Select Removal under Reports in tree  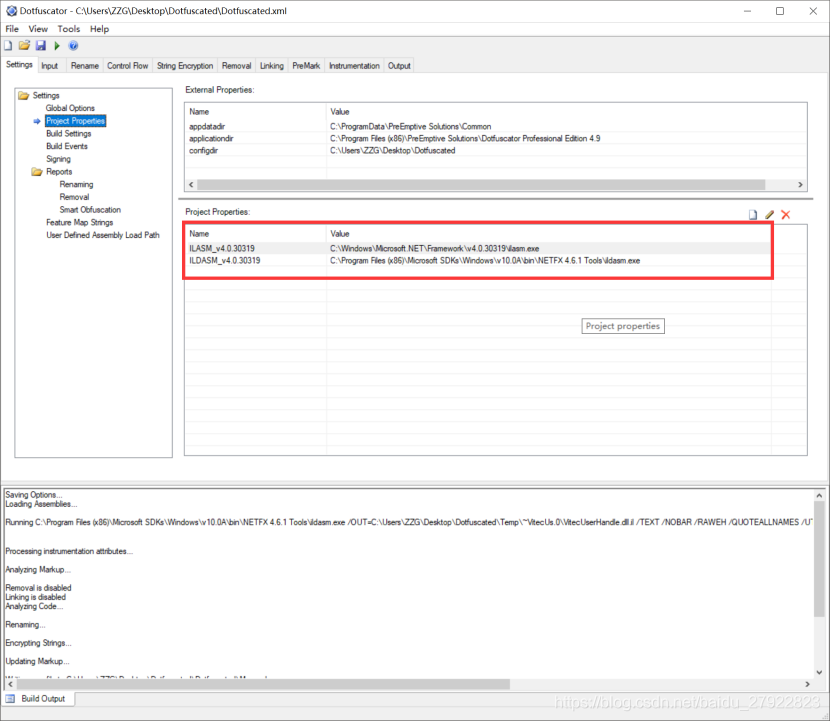pyautogui.click(x=74, y=197)
